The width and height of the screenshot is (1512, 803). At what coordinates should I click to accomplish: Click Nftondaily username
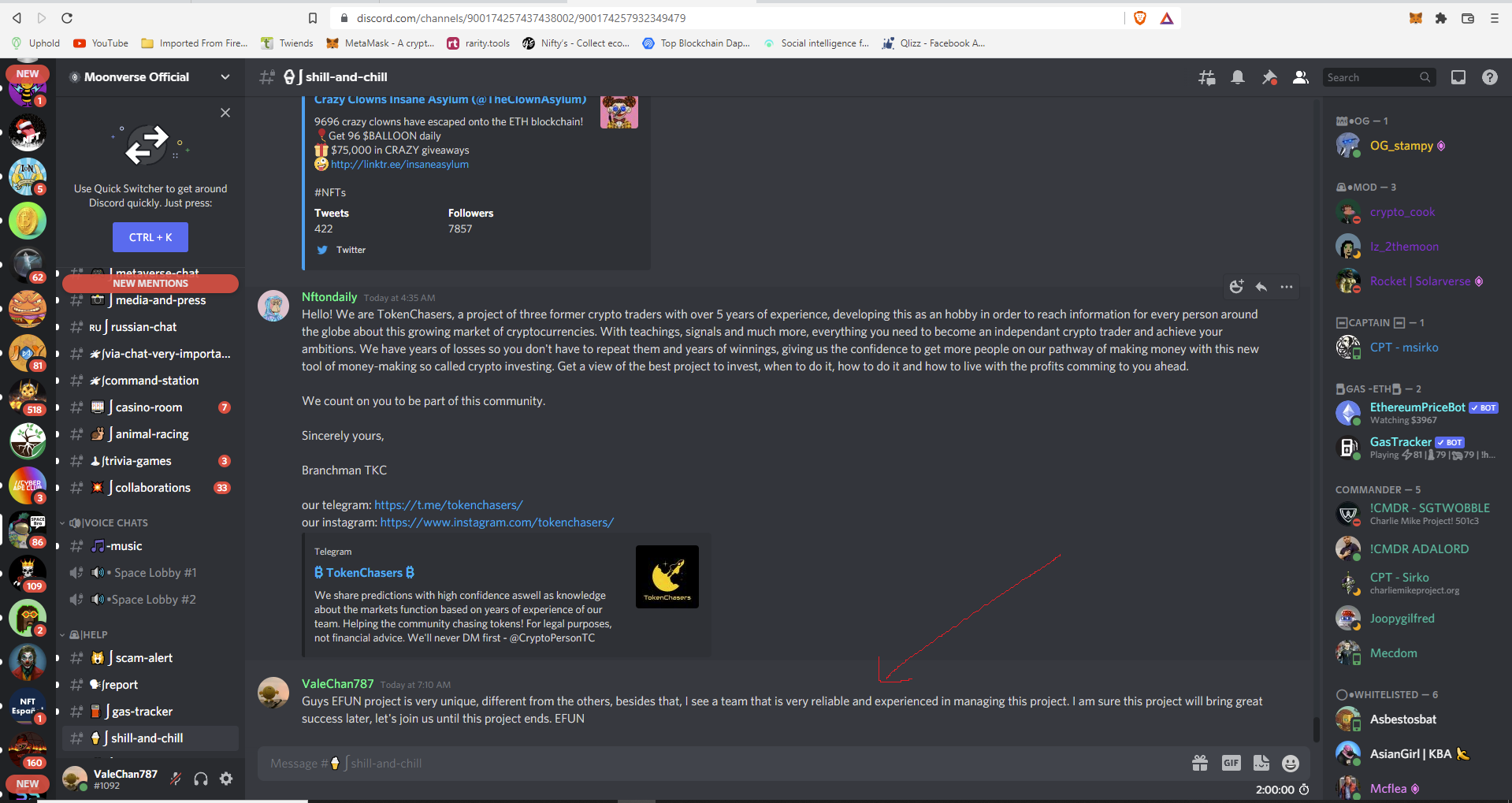(329, 297)
